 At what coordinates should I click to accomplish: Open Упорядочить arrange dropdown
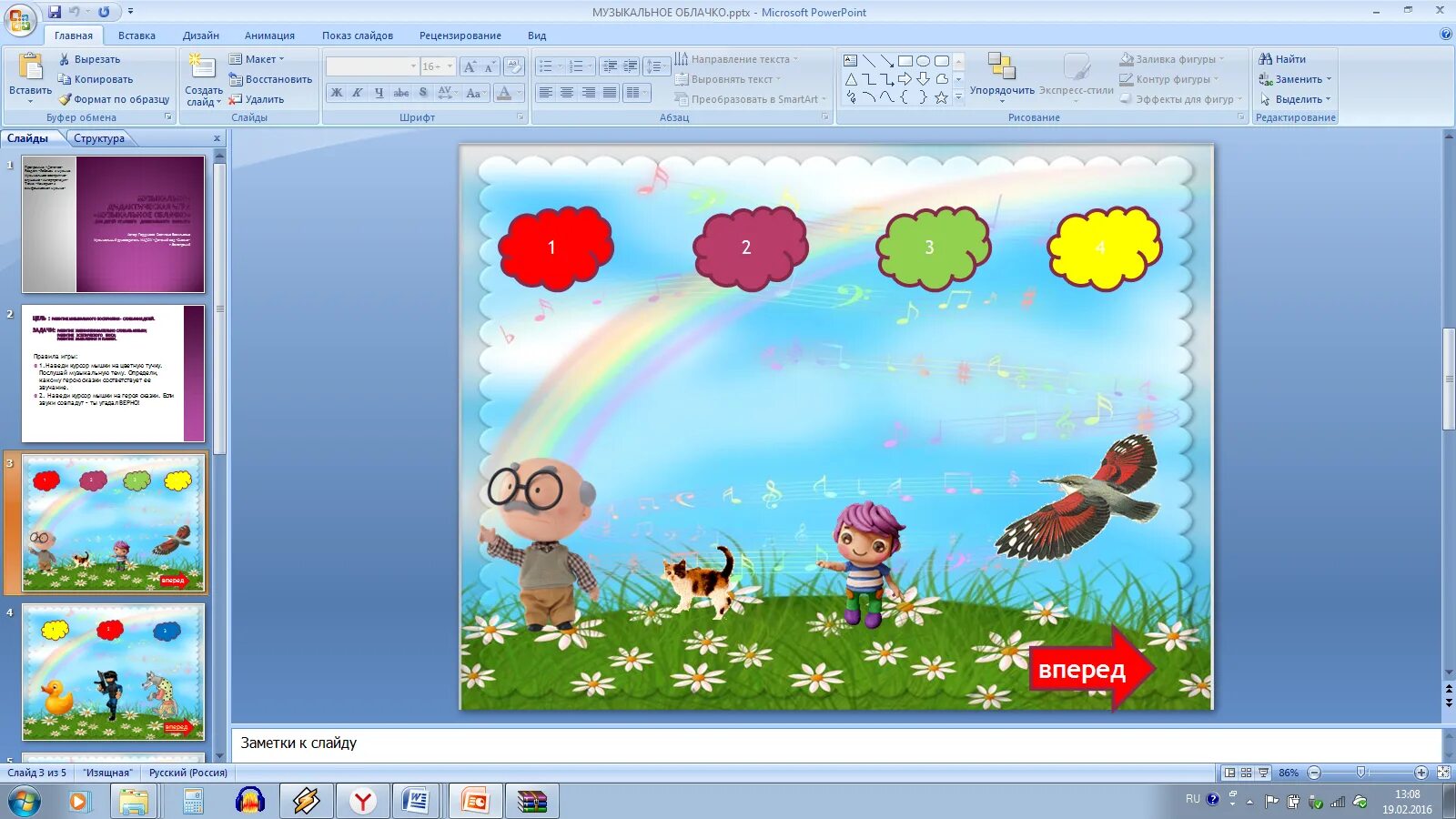click(1002, 76)
